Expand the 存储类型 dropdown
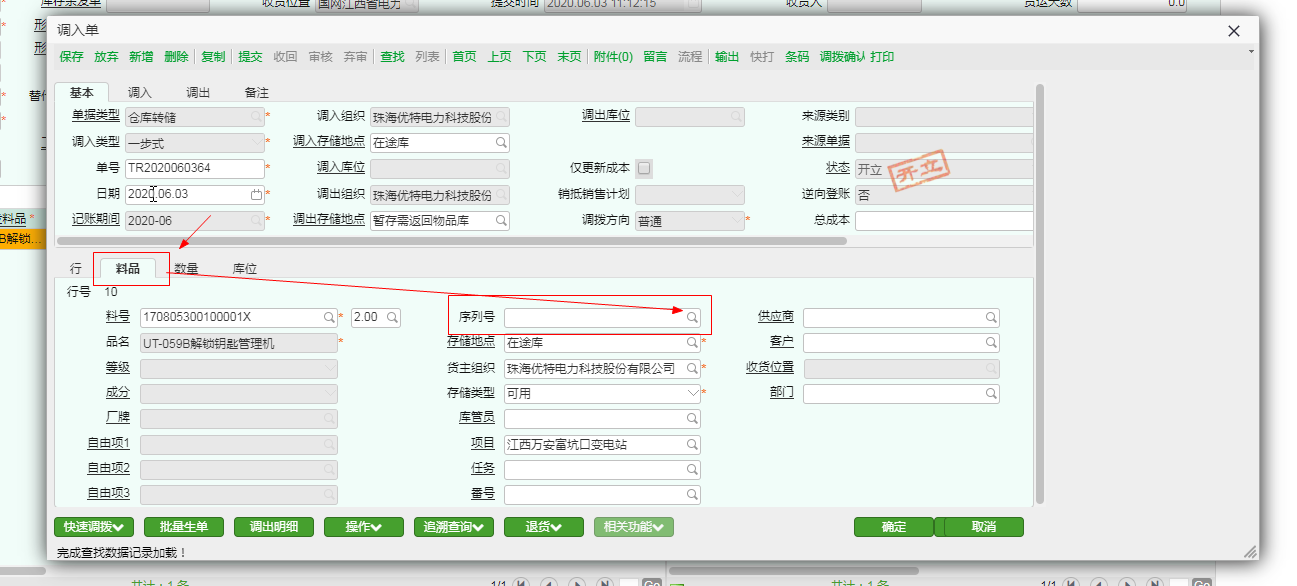This screenshot has width=1297, height=586. click(692, 393)
